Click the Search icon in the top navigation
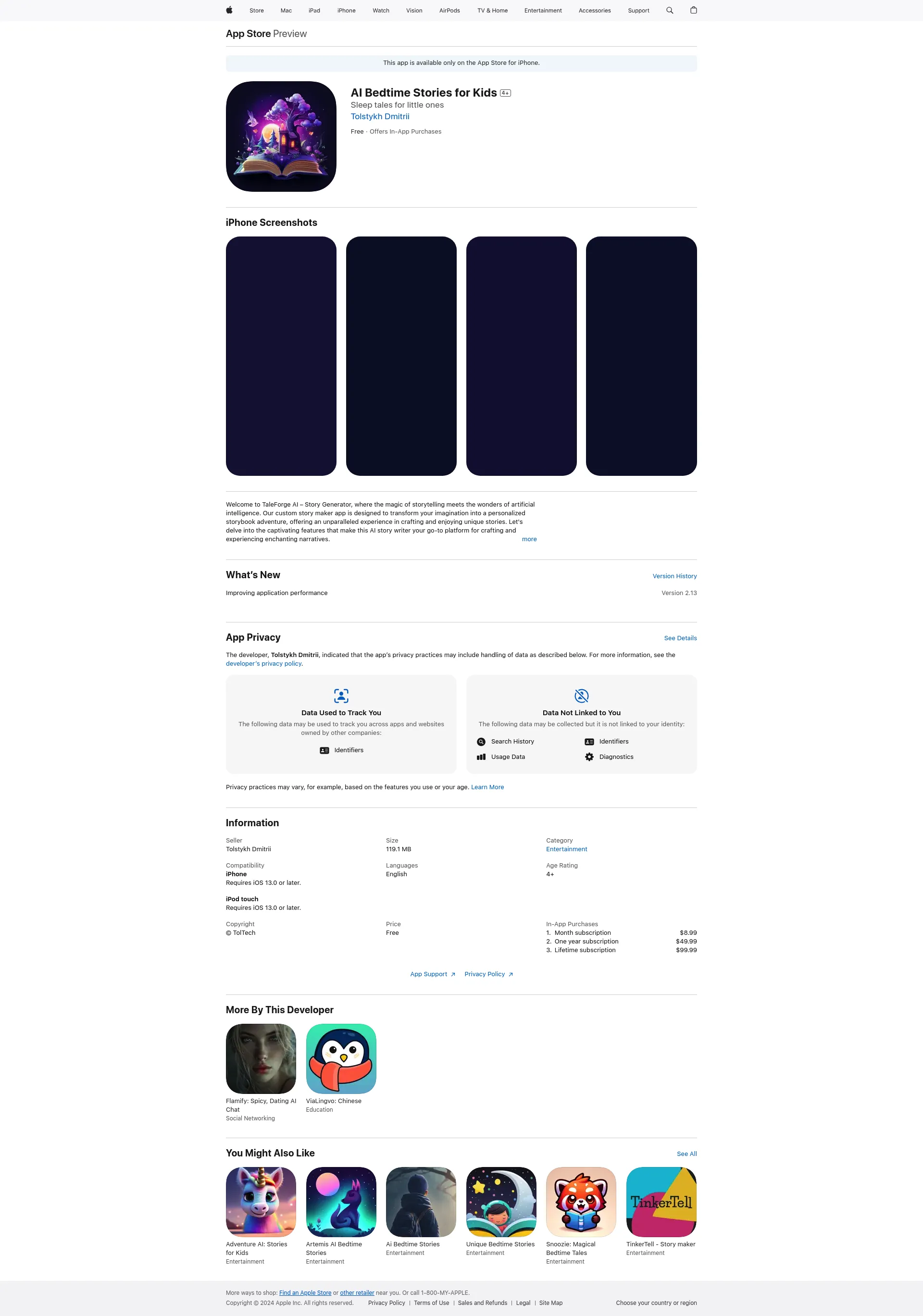The image size is (923, 1316). tap(670, 10)
